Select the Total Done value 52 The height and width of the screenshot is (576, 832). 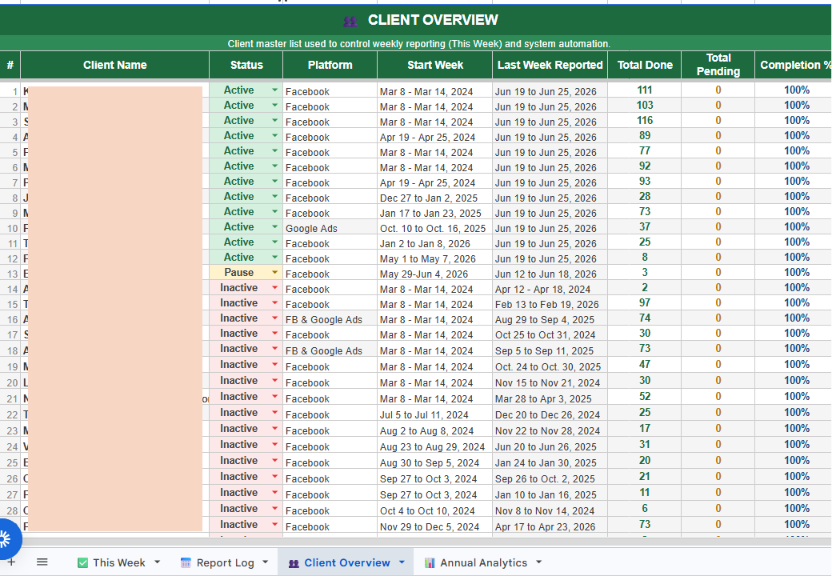click(645, 397)
